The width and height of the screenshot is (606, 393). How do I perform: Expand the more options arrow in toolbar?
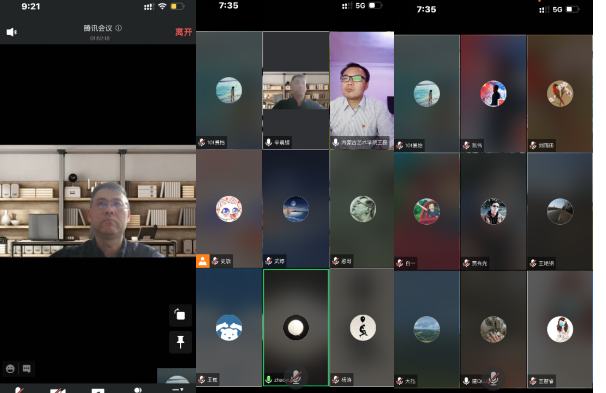[178, 390]
